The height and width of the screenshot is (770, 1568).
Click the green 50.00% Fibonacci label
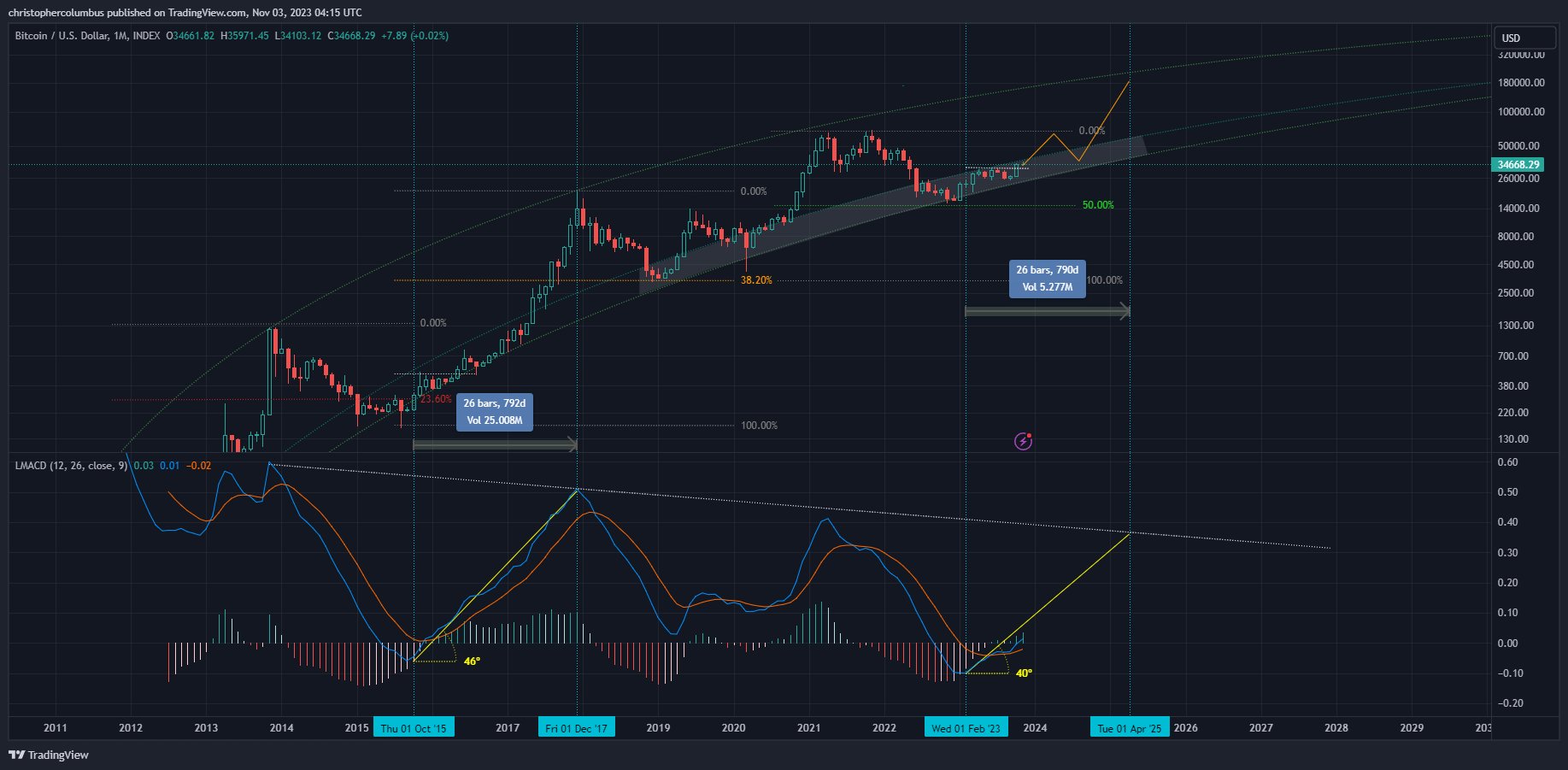1097,205
